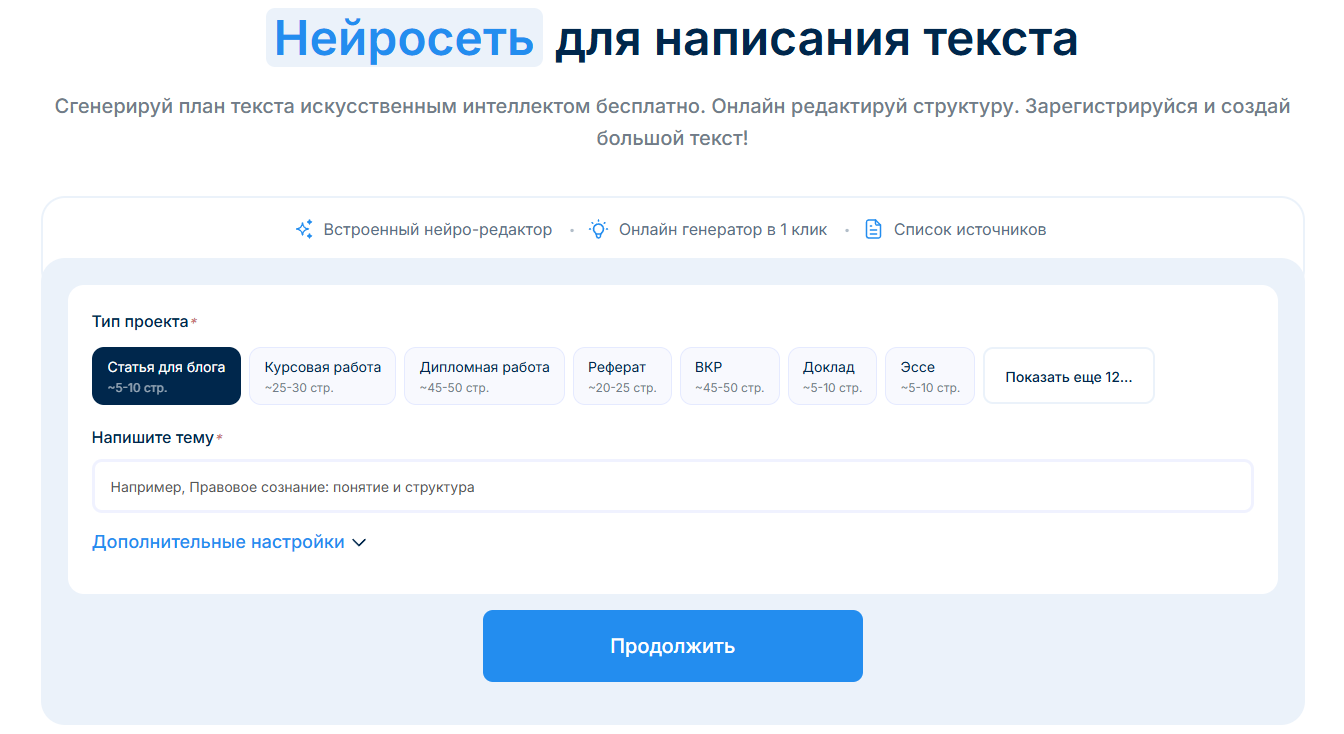Screen dimensions: 1344x734
Task: Choose the Курсовая работа project type
Action: tap(322, 376)
